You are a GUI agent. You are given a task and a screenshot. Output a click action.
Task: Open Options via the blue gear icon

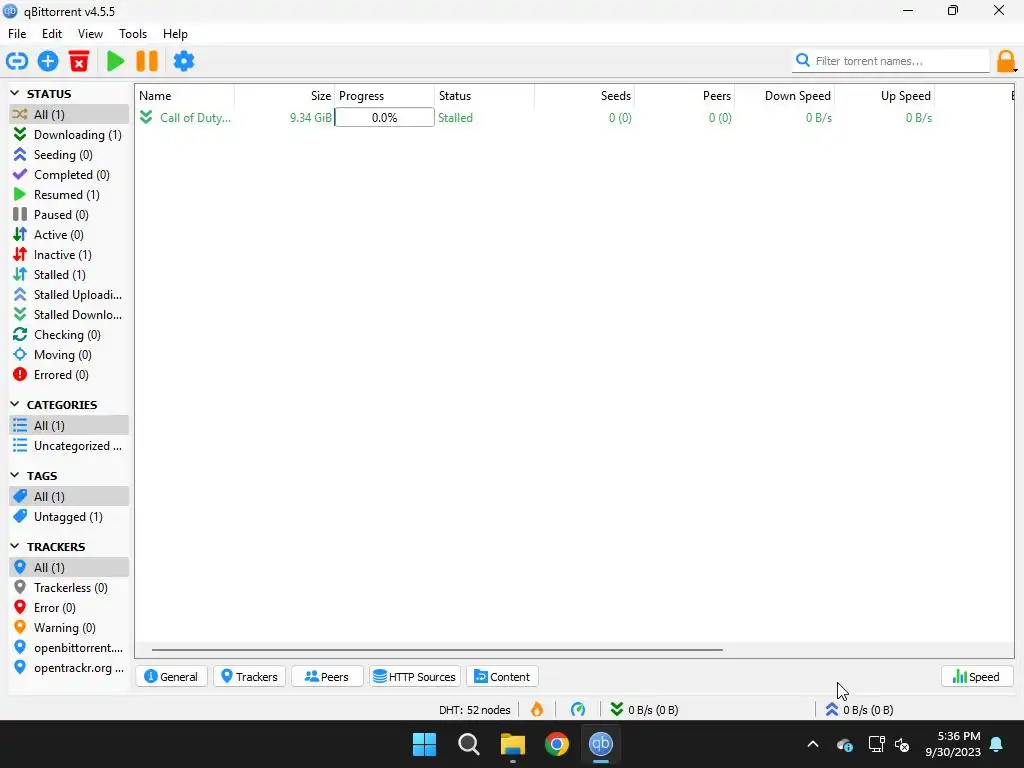[184, 61]
